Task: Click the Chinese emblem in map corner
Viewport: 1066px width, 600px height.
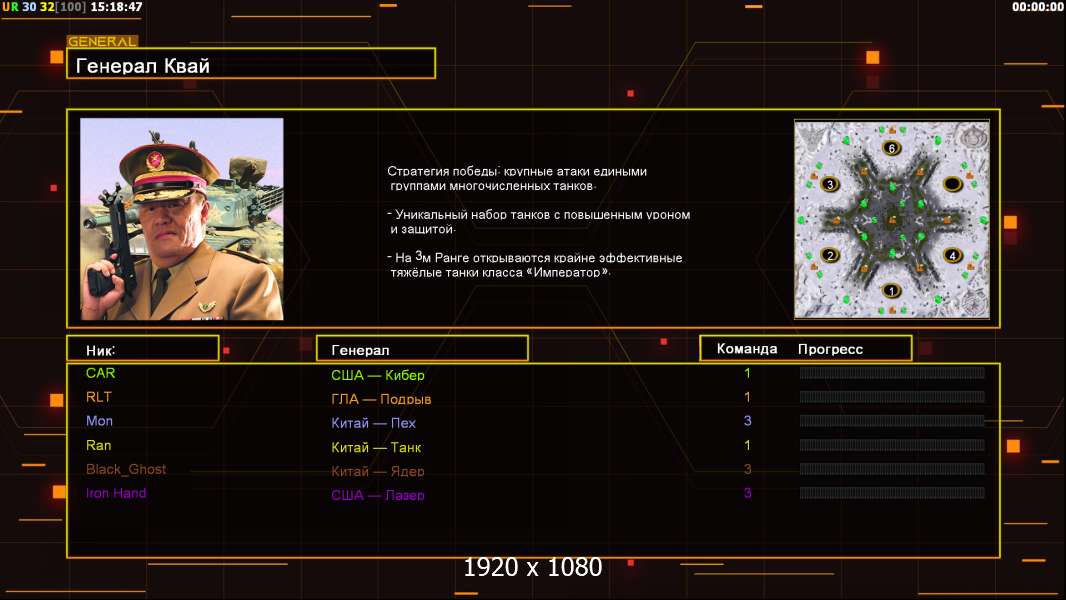Action: coord(969,137)
